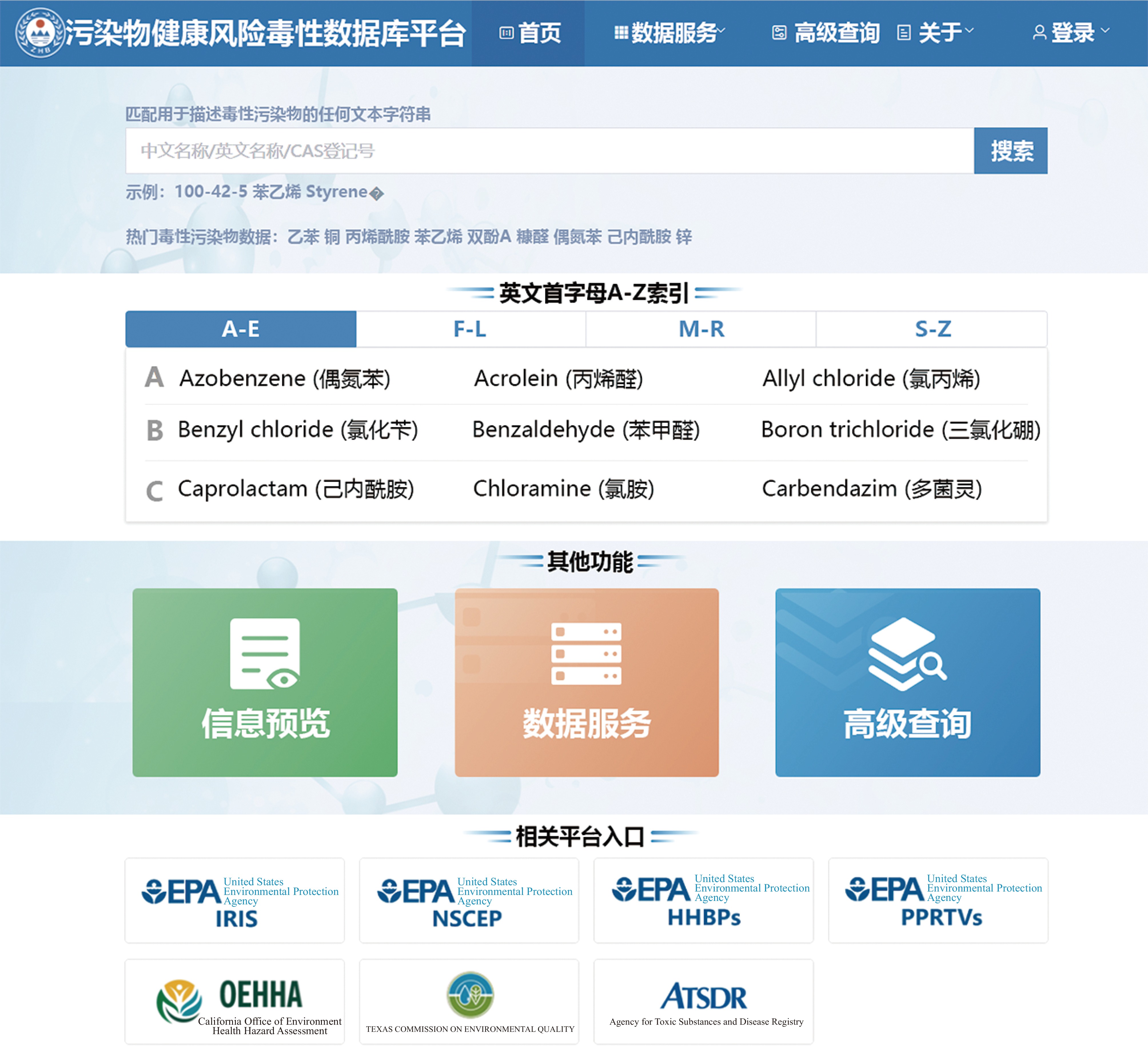Switch to the M-R index tab

[701, 329]
